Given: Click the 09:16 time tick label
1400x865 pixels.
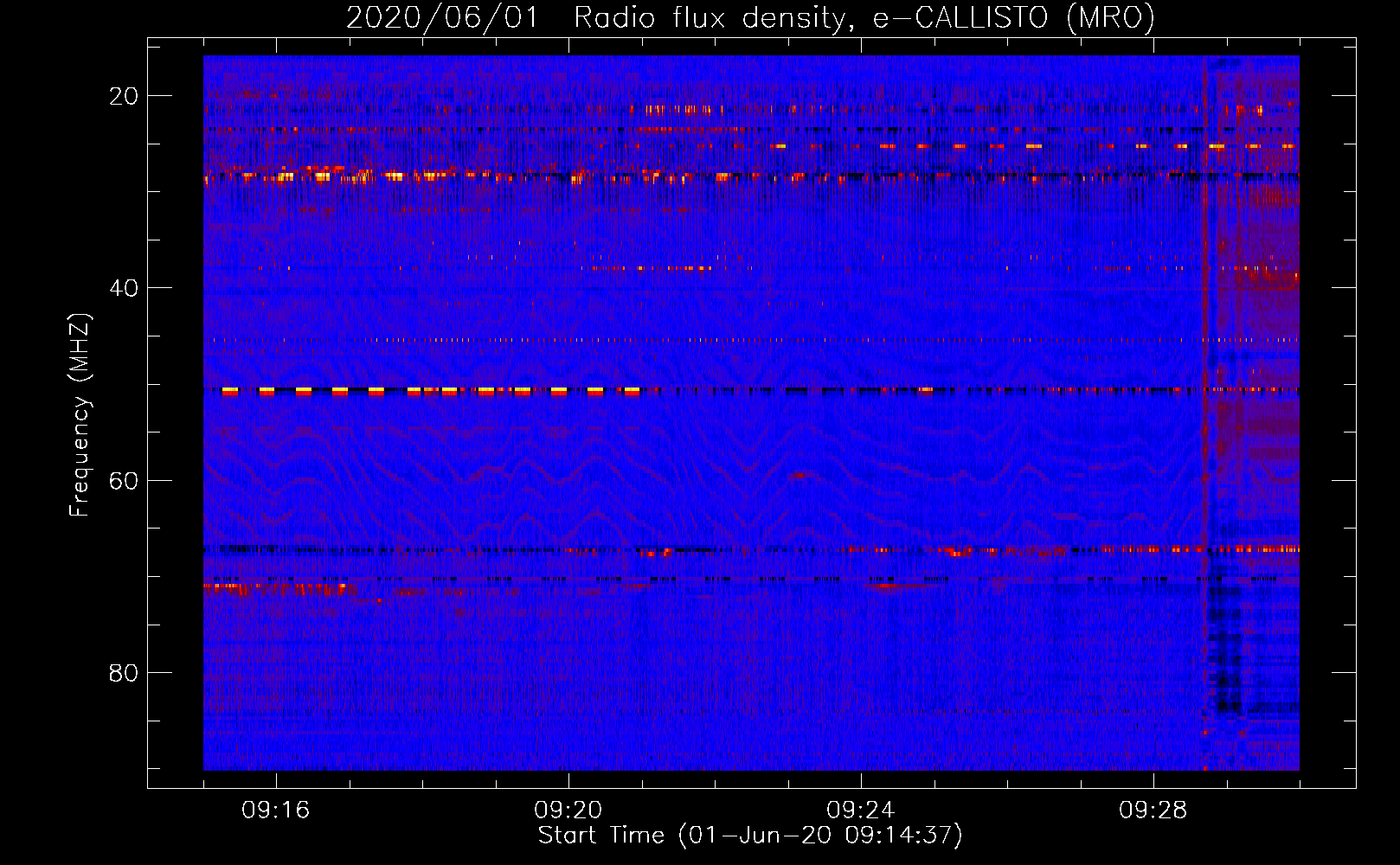Looking at the screenshot, I should tap(276, 811).
